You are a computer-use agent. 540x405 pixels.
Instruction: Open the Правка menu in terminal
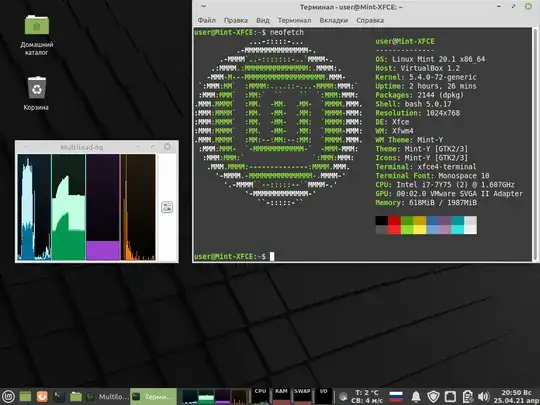236,20
